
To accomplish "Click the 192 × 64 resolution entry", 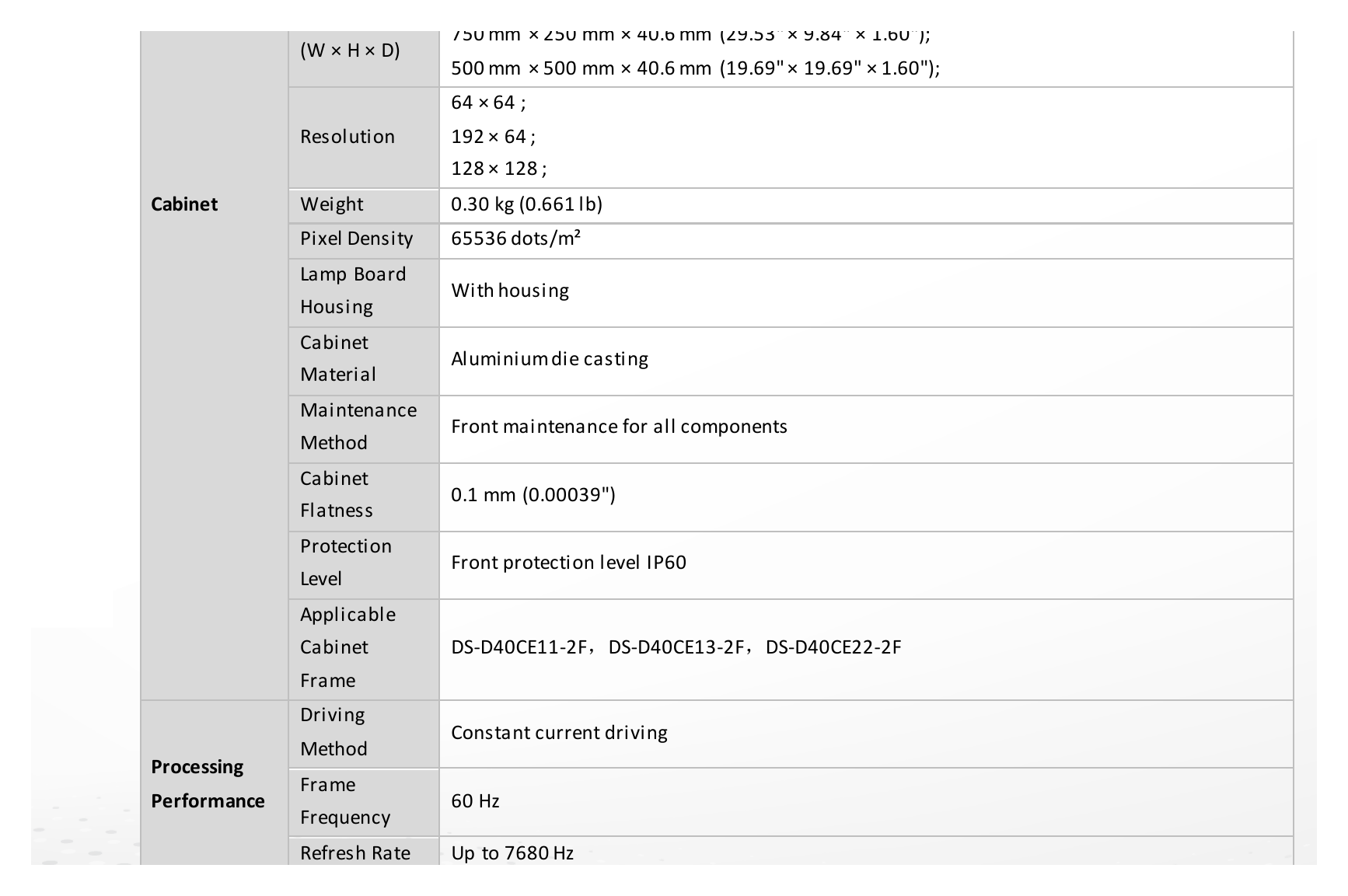I will (x=493, y=137).
